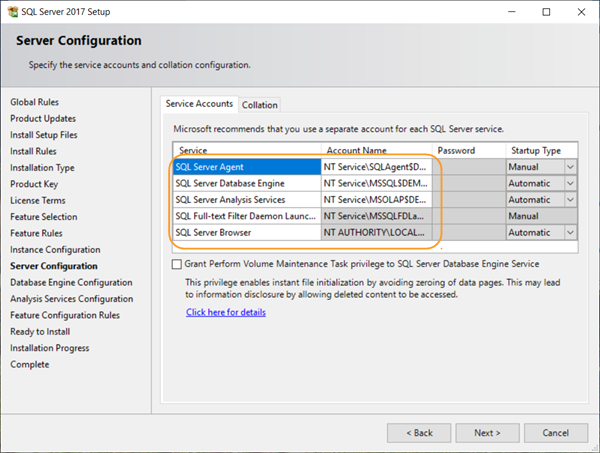Open SQL Server Agent startup type dropdown
Screen dimensions: 600x453
pyautogui.click(x=570, y=167)
